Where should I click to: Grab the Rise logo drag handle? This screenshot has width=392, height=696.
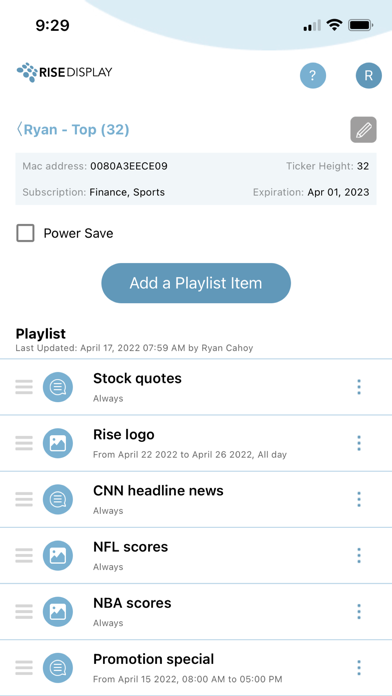coord(24,443)
